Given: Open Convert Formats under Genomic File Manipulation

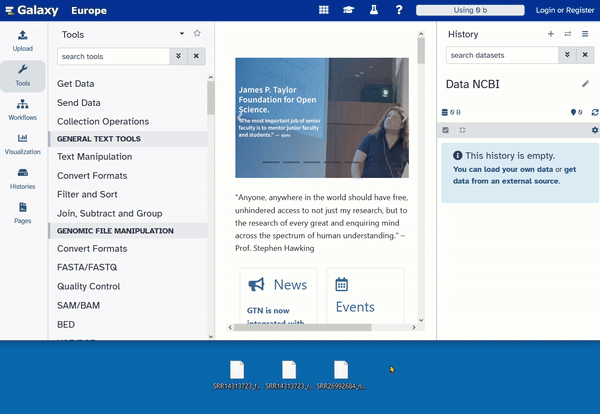Looking at the screenshot, I should click(x=92, y=249).
